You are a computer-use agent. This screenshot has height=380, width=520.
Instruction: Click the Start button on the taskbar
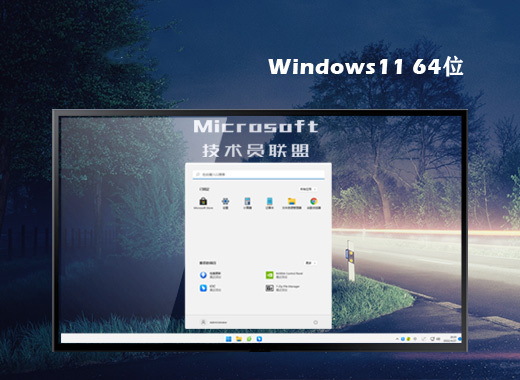229,339
